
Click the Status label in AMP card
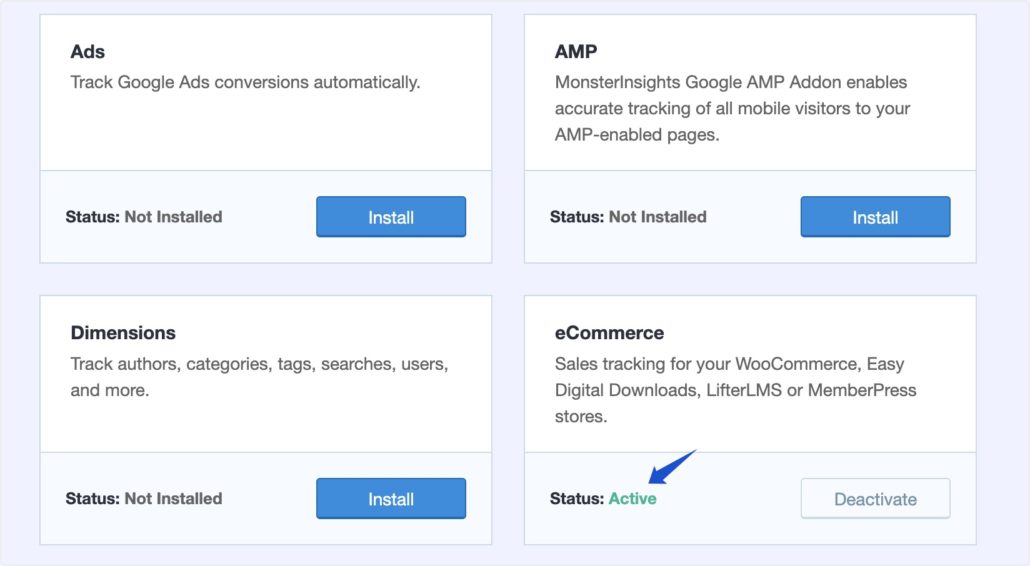click(577, 217)
